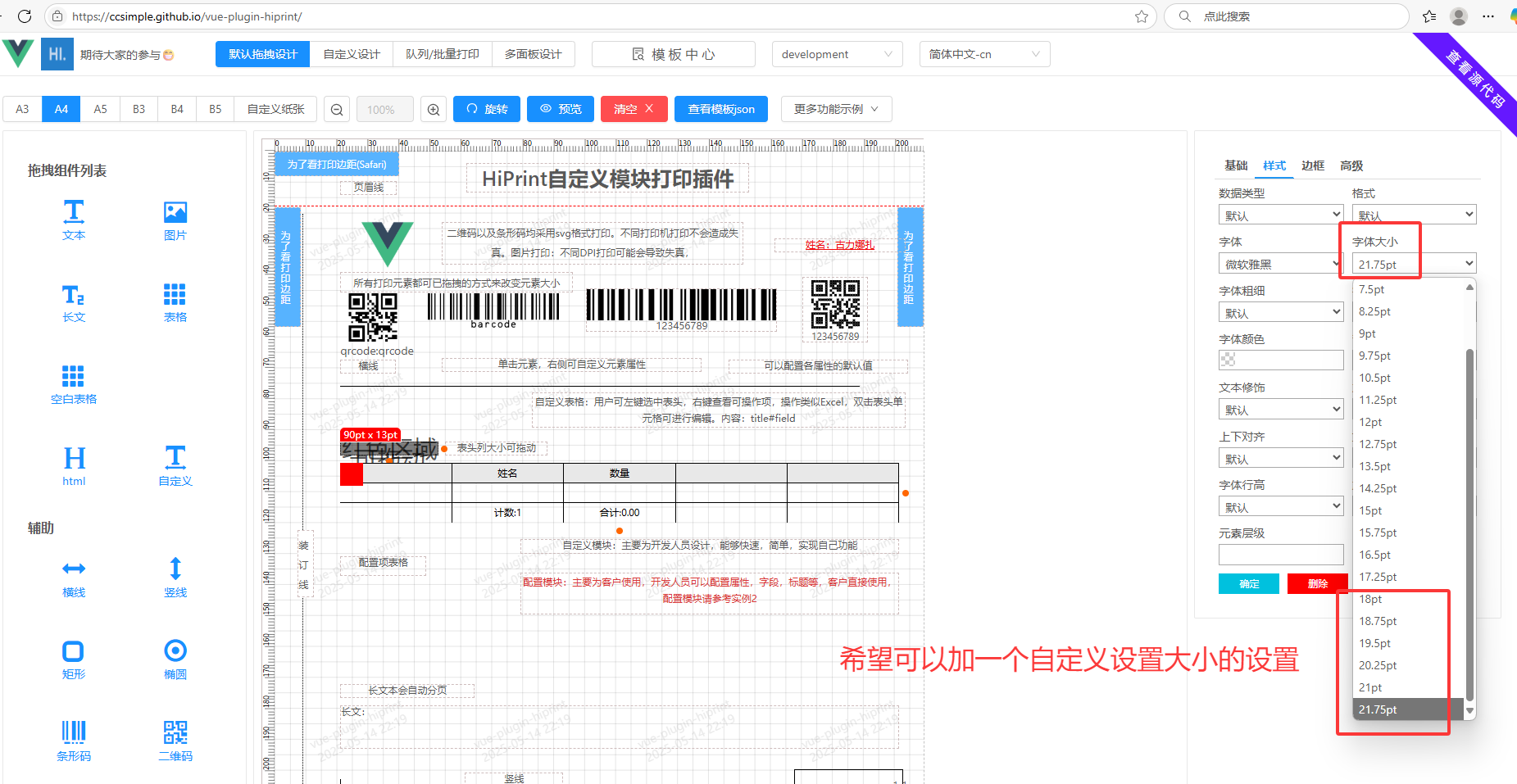The width and height of the screenshot is (1517, 784).
Task: Click the 查看模板json button
Action: [721, 109]
